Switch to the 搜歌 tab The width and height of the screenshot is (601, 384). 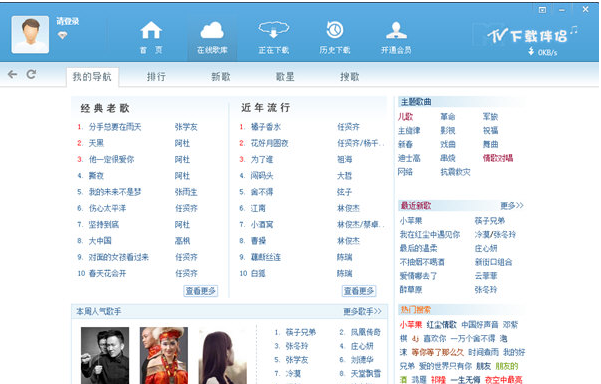click(350, 77)
